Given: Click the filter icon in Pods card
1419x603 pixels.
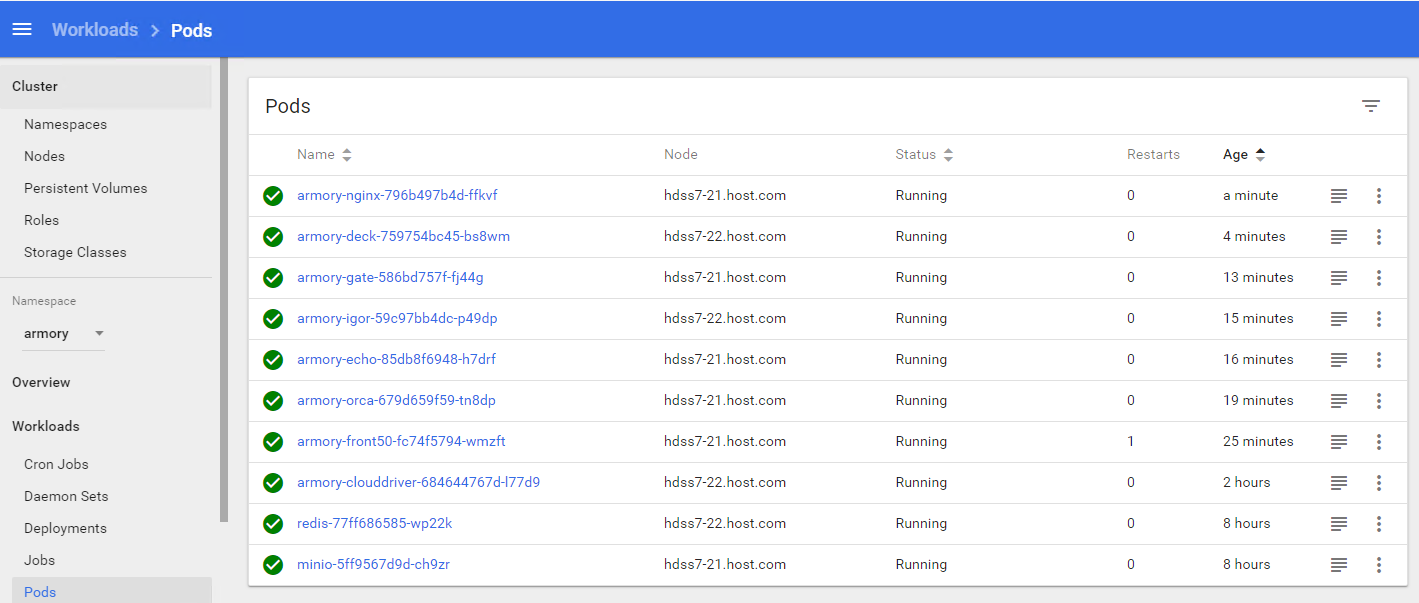Looking at the screenshot, I should [1371, 106].
